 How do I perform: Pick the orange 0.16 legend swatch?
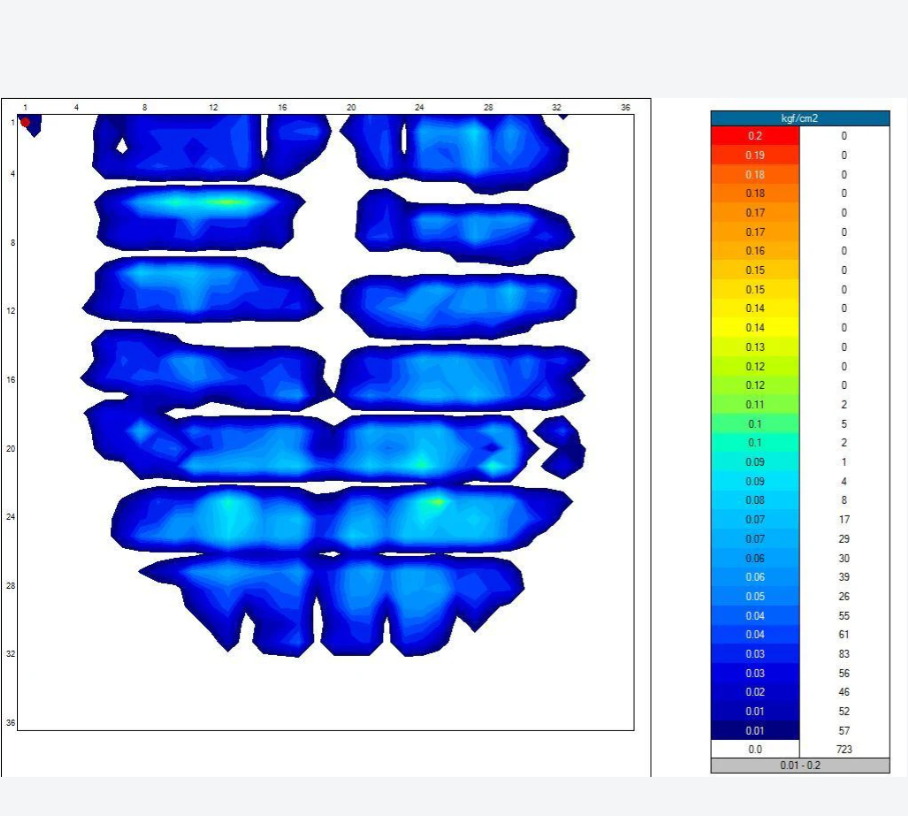pyautogui.click(x=755, y=251)
